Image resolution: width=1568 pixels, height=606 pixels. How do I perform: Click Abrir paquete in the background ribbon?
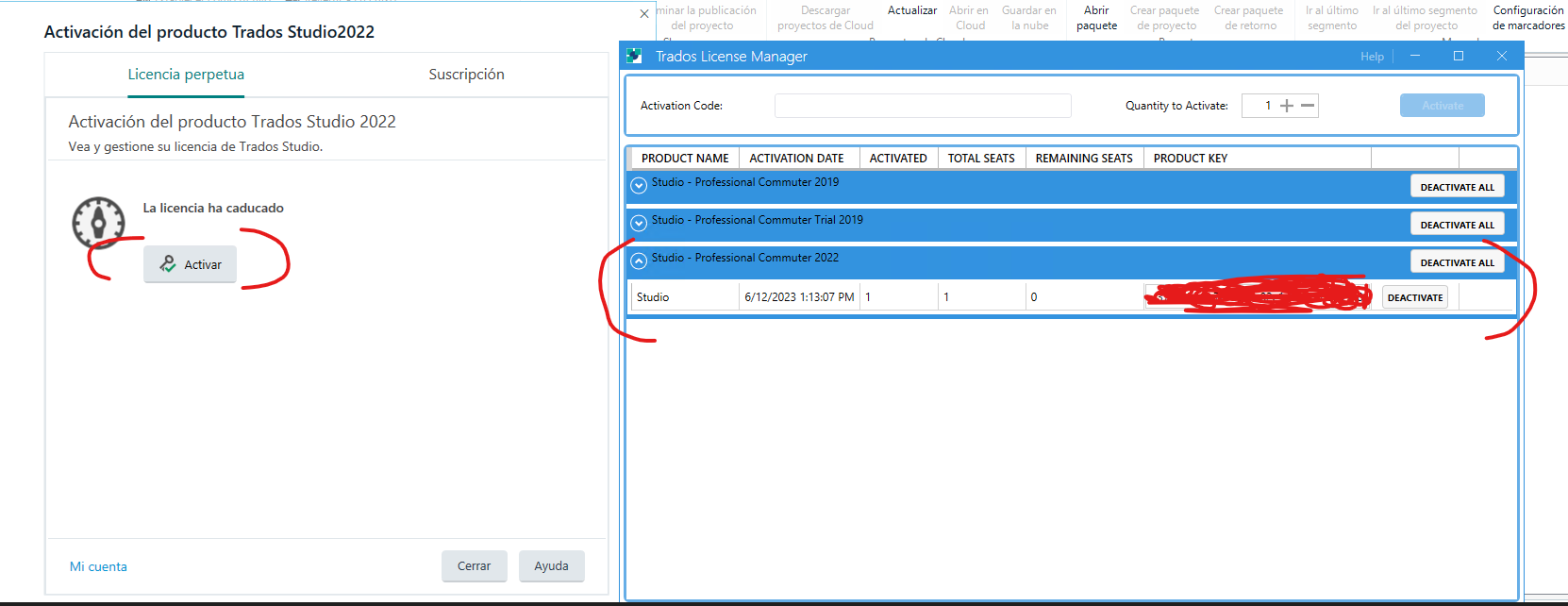click(x=1096, y=18)
